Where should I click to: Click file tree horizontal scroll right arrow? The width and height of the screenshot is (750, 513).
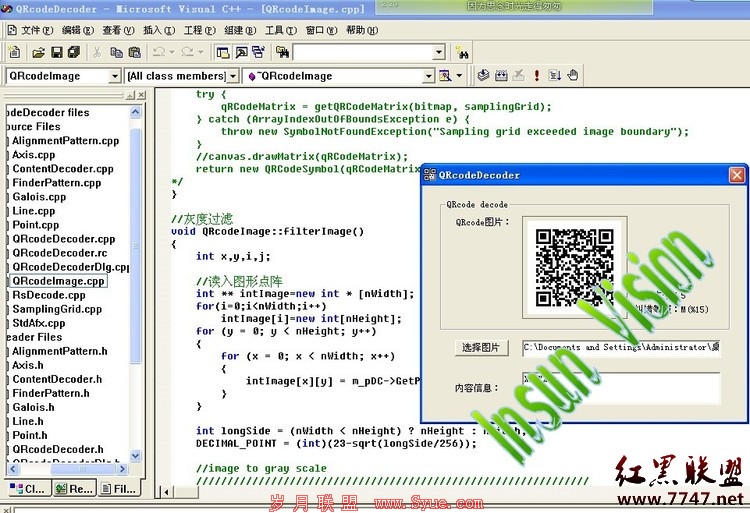tap(122, 469)
